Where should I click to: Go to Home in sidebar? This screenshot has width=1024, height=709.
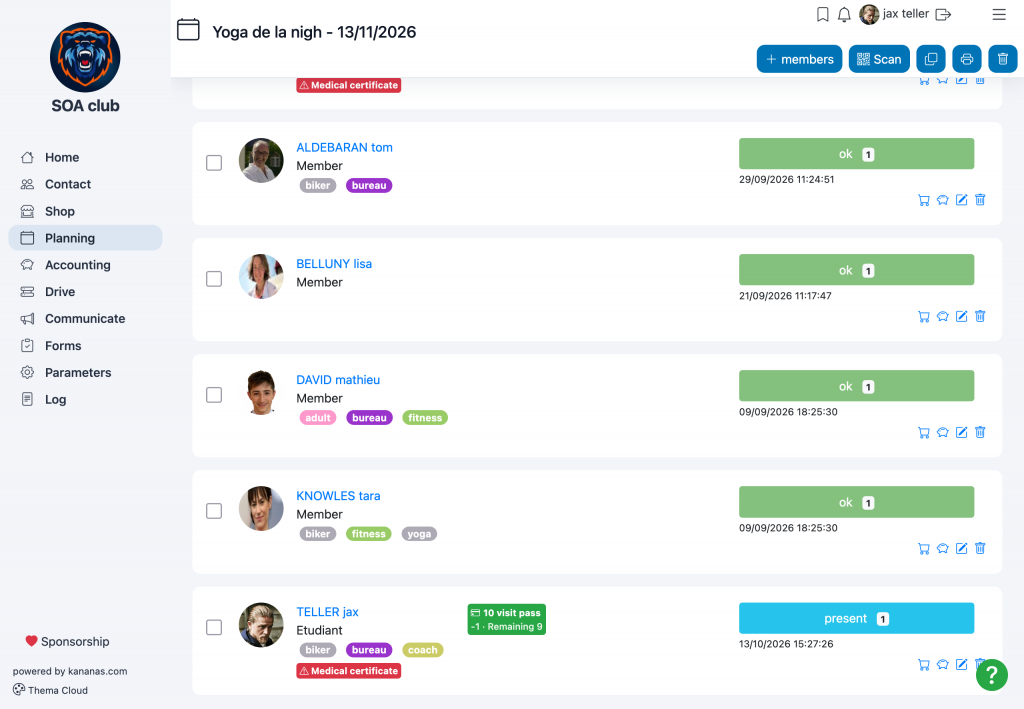[85, 157]
